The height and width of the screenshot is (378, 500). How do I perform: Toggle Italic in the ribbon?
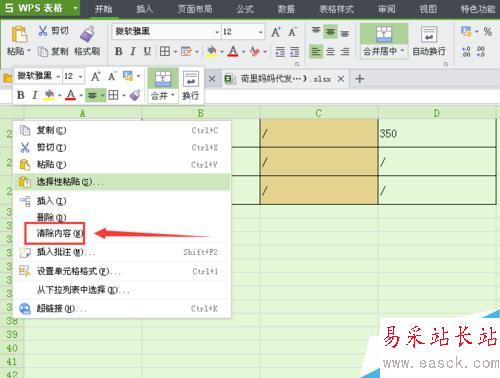coord(133,51)
